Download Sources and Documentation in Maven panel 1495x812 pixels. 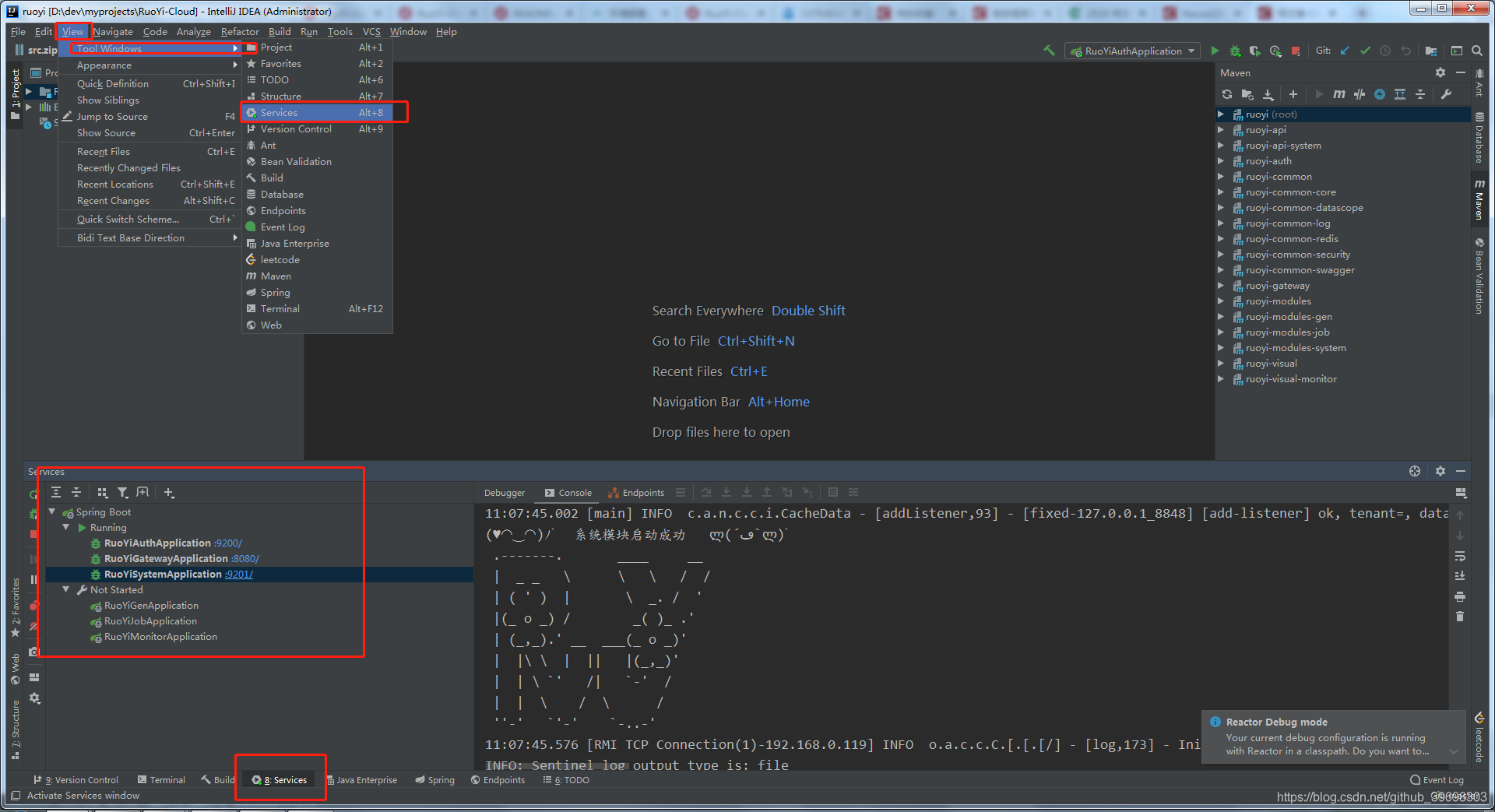point(1268,94)
